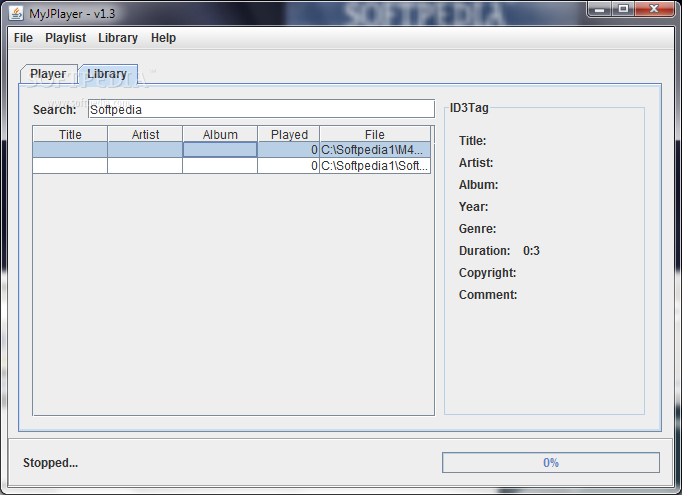The width and height of the screenshot is (682, 495).
Task: Click Played count of C:\Softpedia1\Soft... row
Action: [289, 166]
